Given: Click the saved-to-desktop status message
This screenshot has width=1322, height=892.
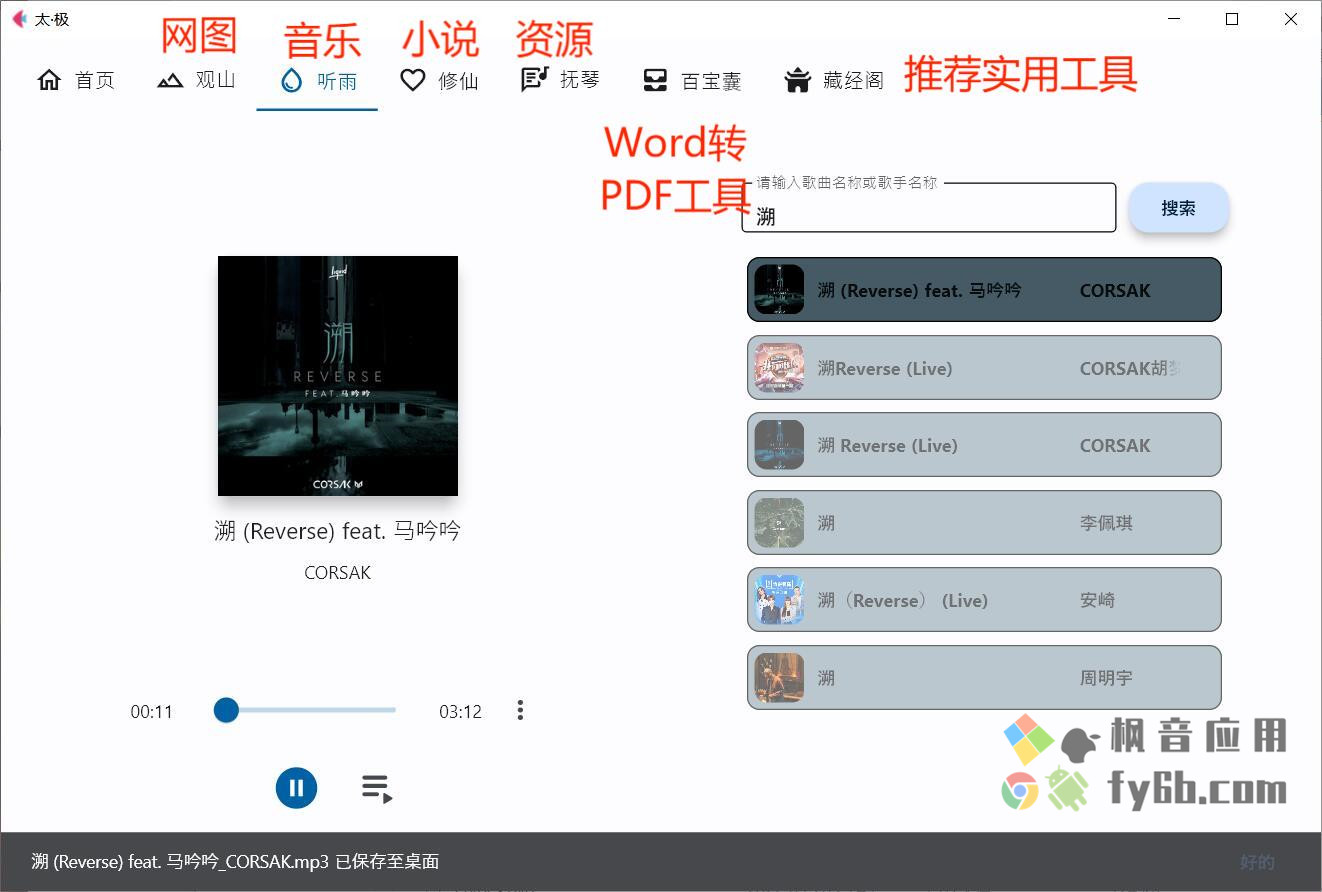Looking at the screenshot, I should [235, 861].
